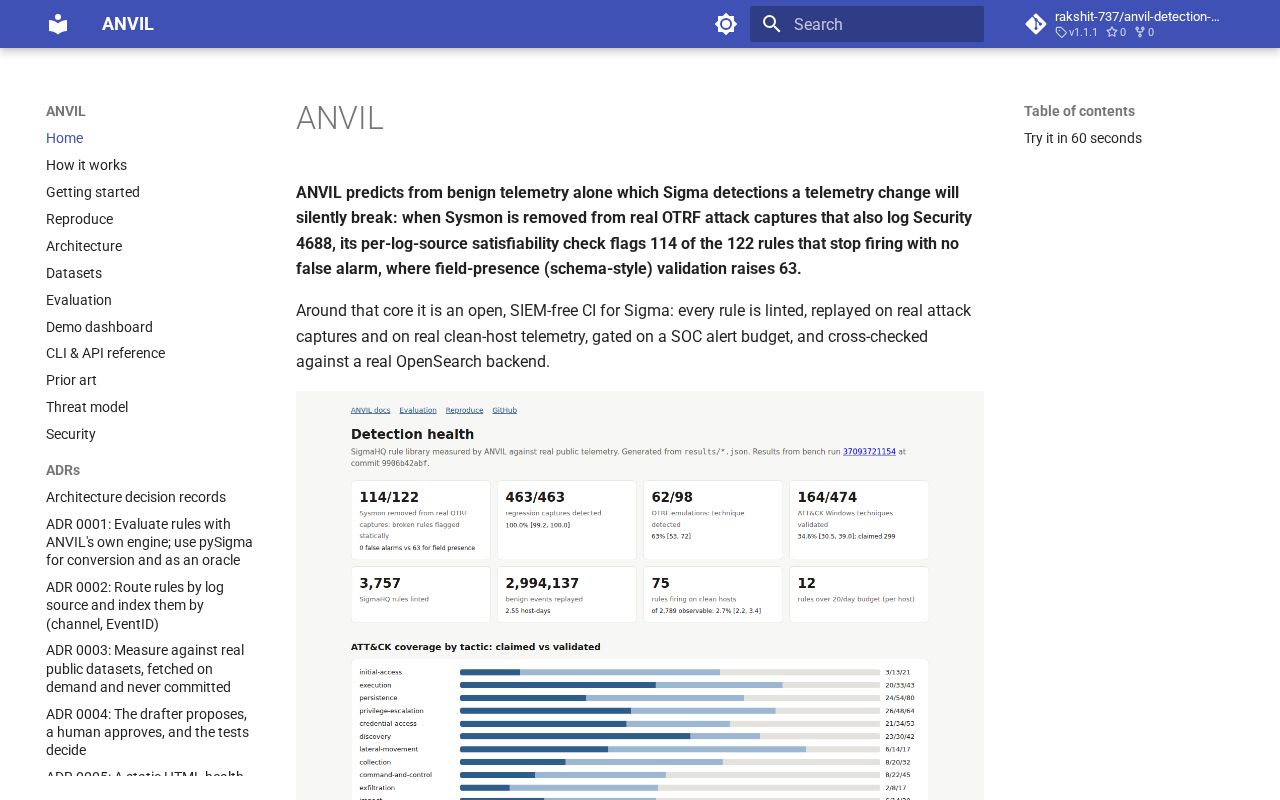Open ADR 0002 route rules by log source

coord(135,605)
